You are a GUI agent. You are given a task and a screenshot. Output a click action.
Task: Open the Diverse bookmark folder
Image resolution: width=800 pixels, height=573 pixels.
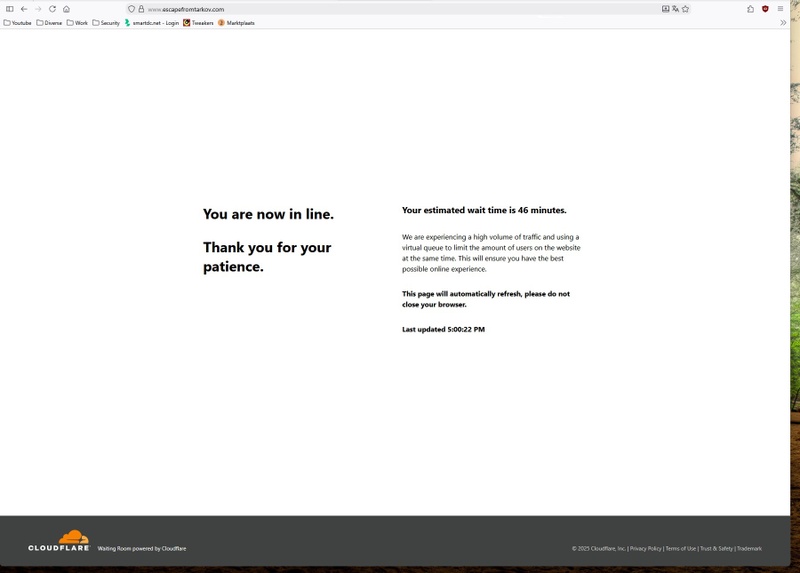tap(49, 23)
